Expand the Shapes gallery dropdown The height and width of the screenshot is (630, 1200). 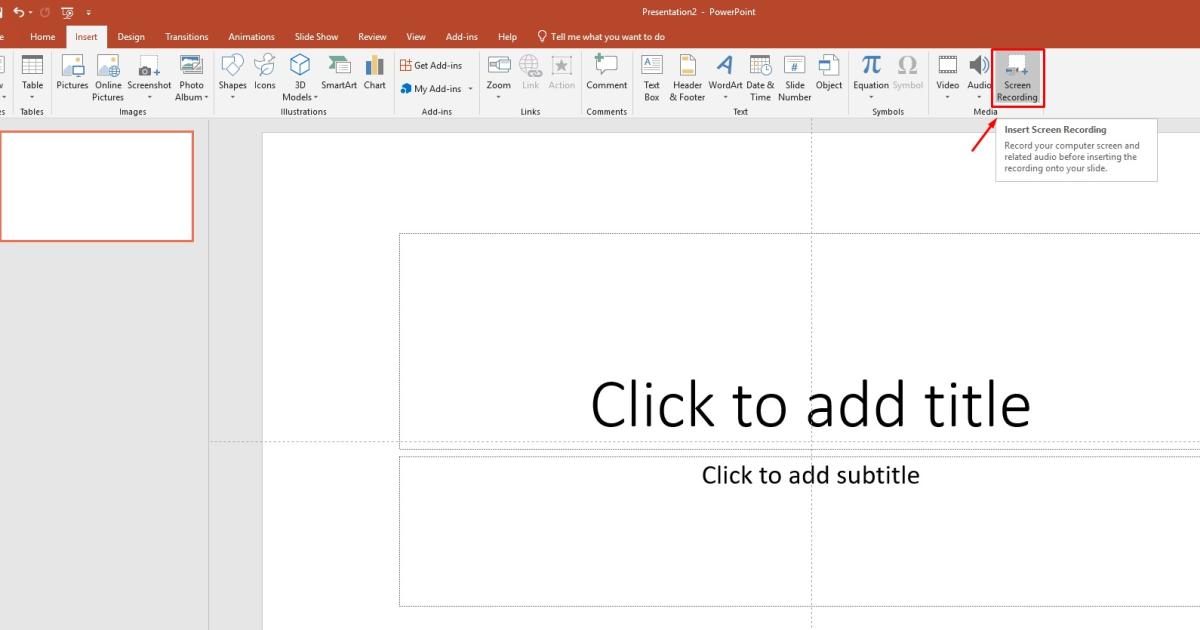point(232,98)
